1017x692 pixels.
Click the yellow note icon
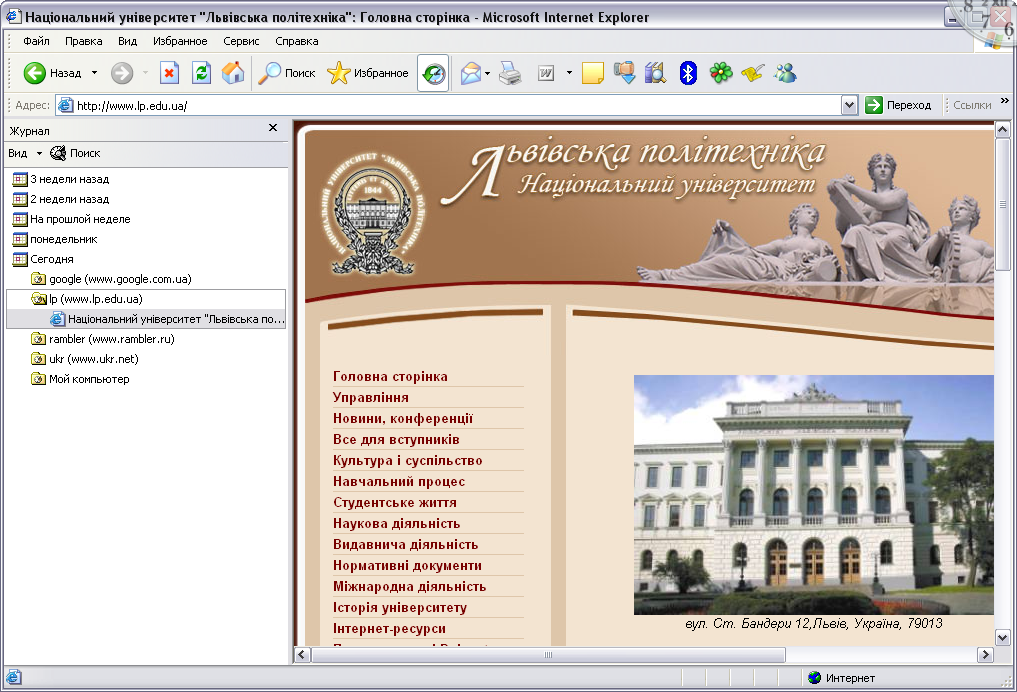pyautogui.click(x=592, y=73)
